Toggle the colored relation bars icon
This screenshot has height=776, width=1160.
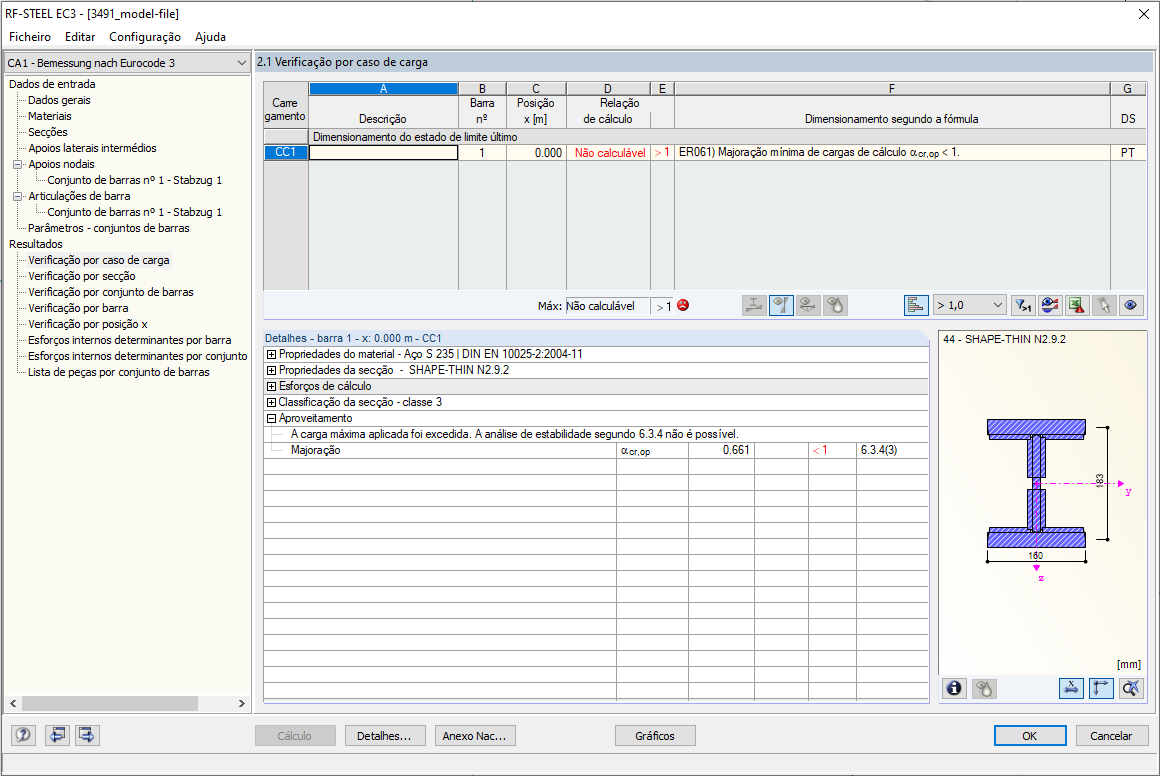(x=916, y=306)
